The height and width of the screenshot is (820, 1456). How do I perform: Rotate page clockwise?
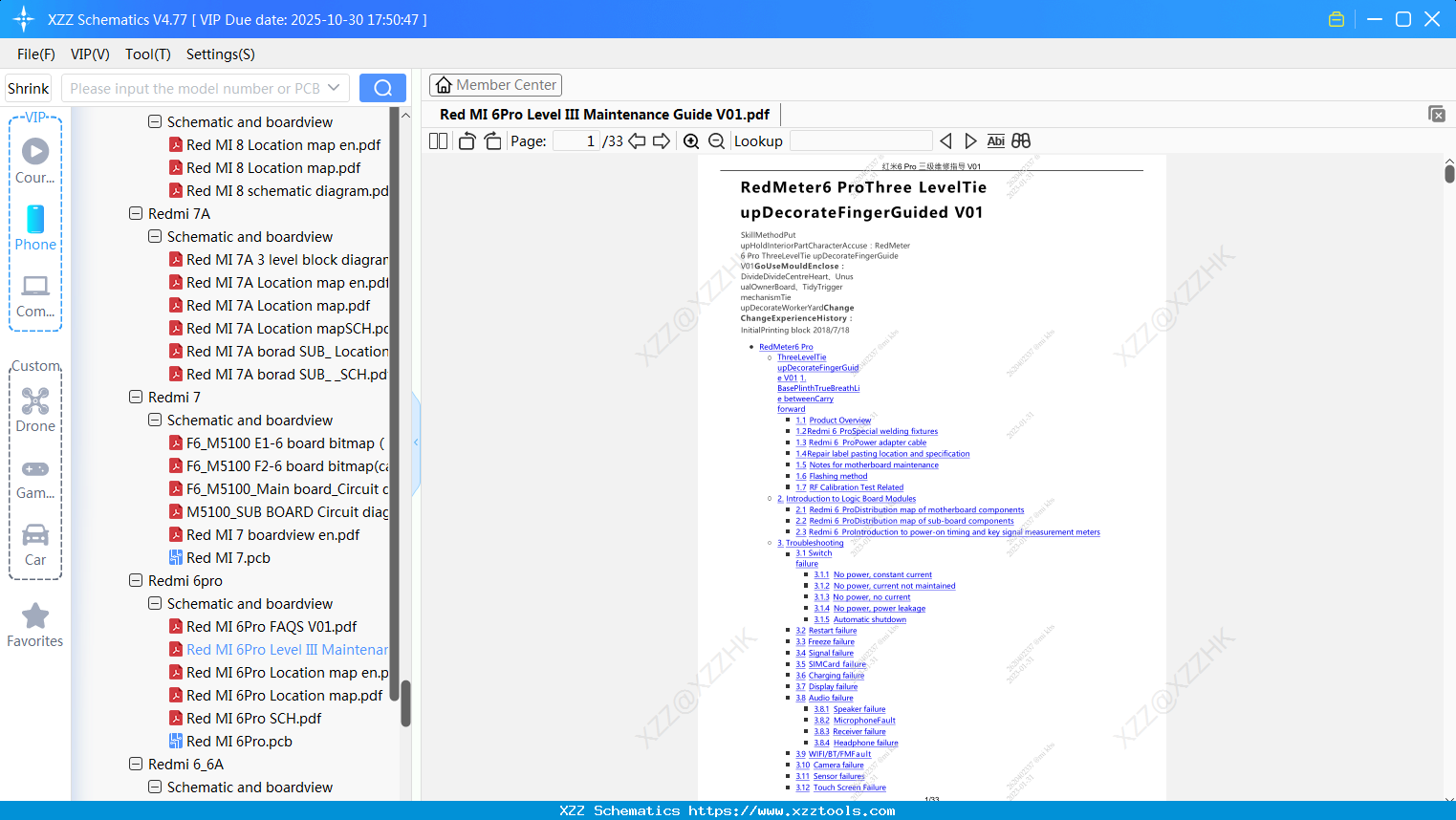[x=492, y=140]
